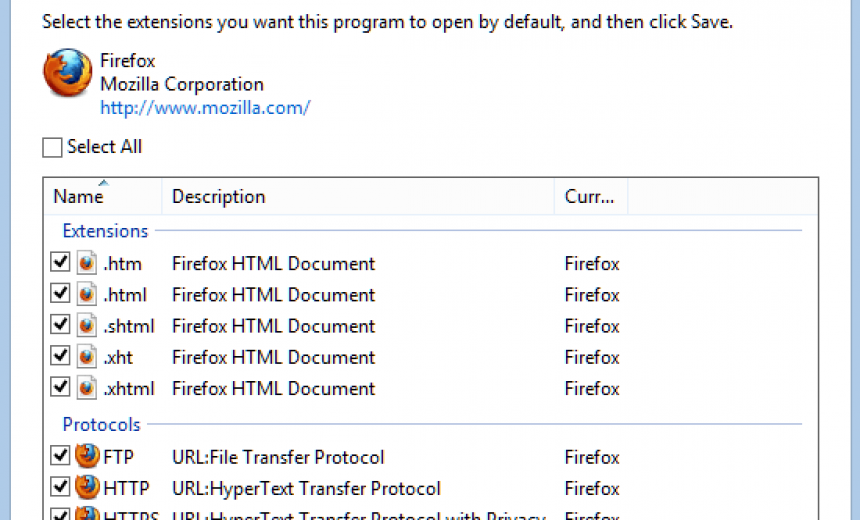
Task: Open the http://www.mozilla.com/ link
Action: [205, 107]
